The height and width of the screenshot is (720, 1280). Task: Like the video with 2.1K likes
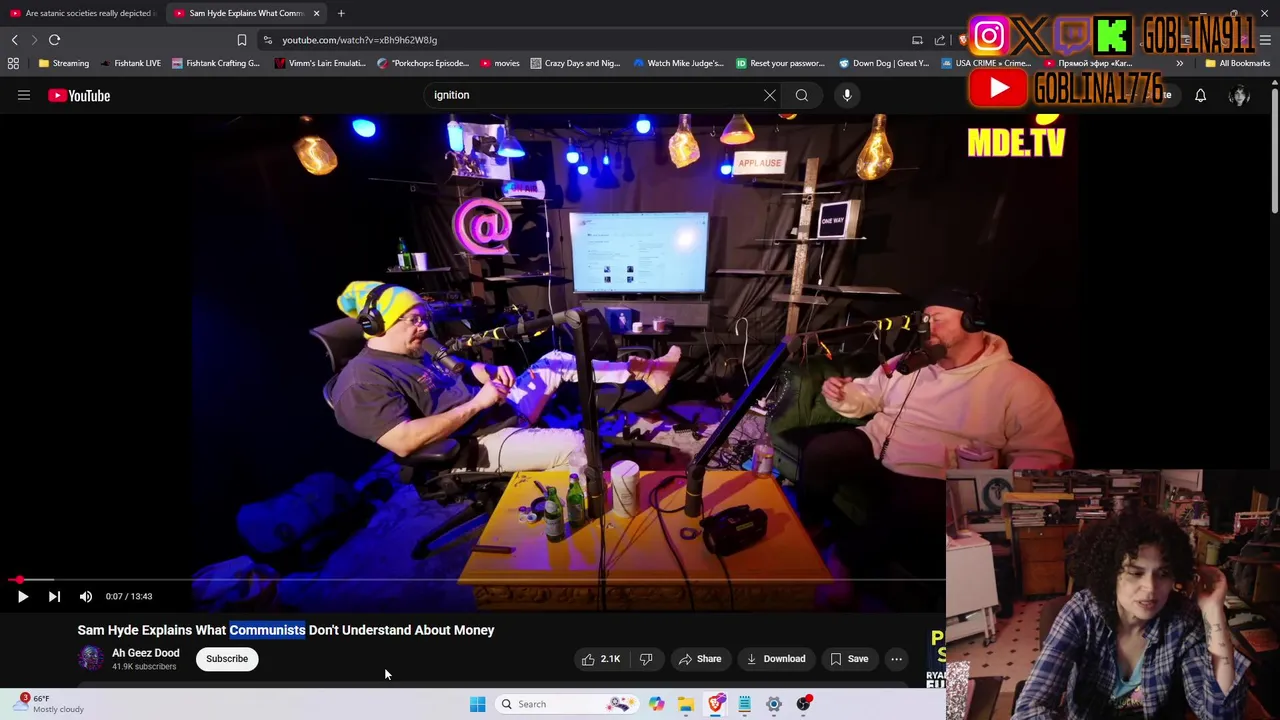[600, 659]
